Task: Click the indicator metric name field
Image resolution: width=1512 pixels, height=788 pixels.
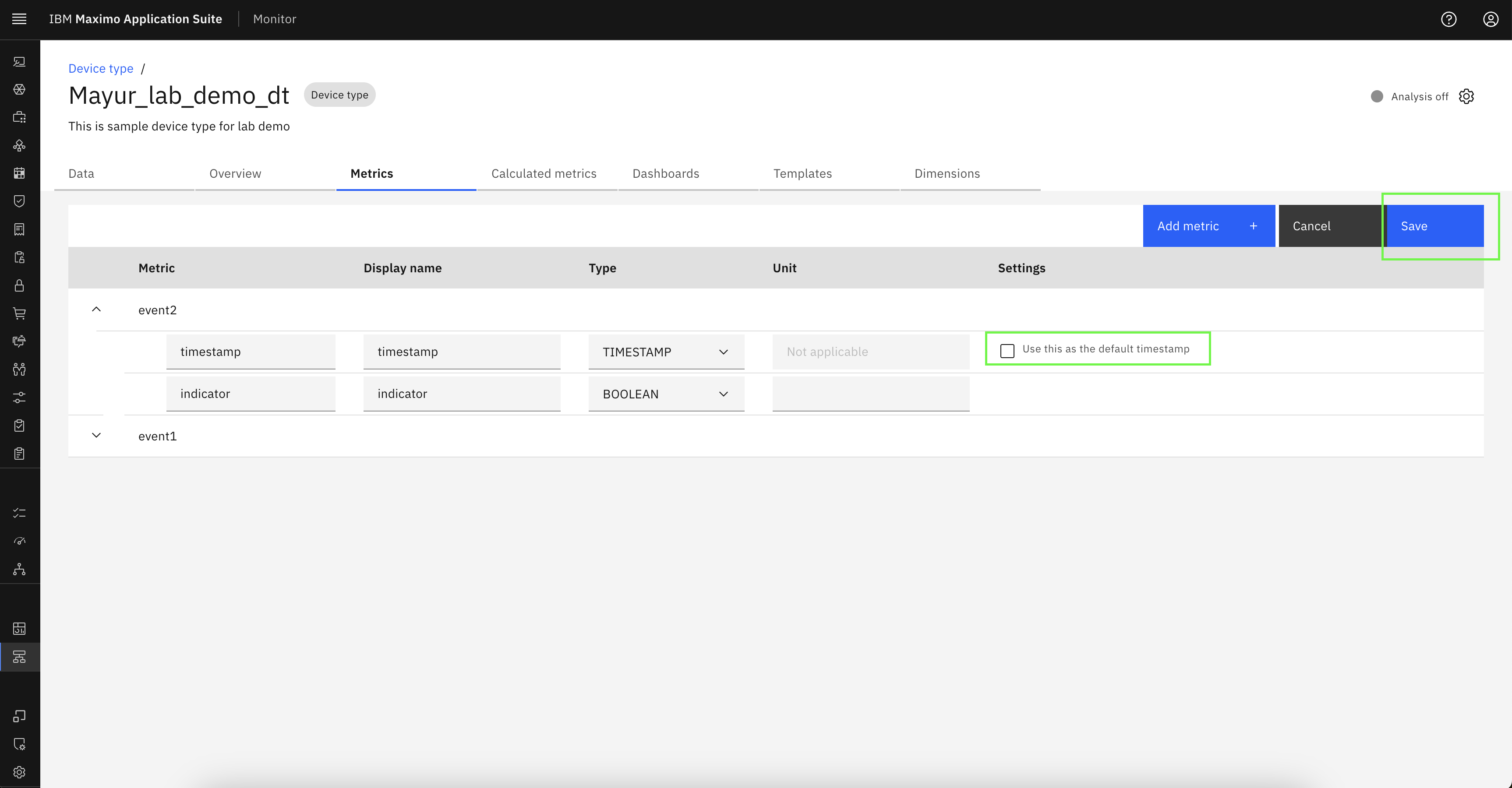Action: [x=251, y=394]
